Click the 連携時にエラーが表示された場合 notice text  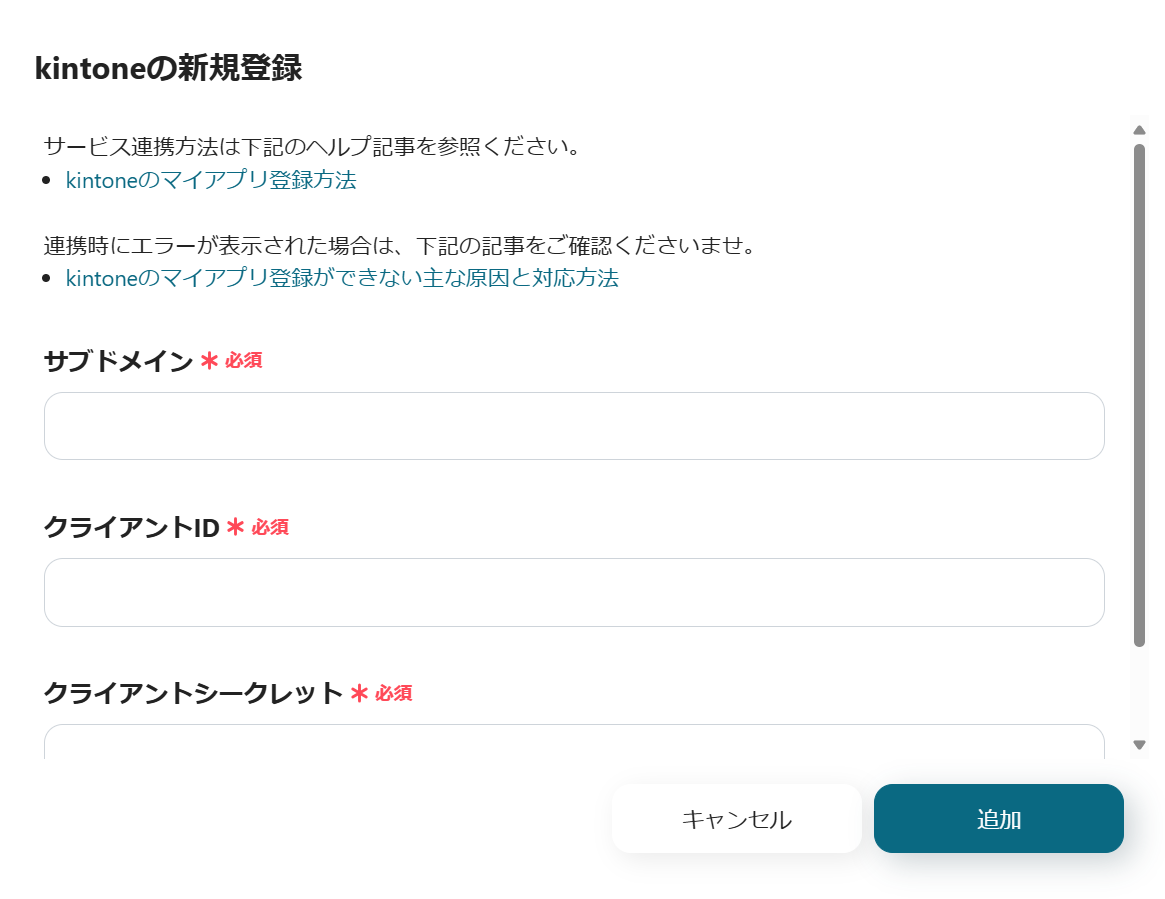[x=398, y=245]
